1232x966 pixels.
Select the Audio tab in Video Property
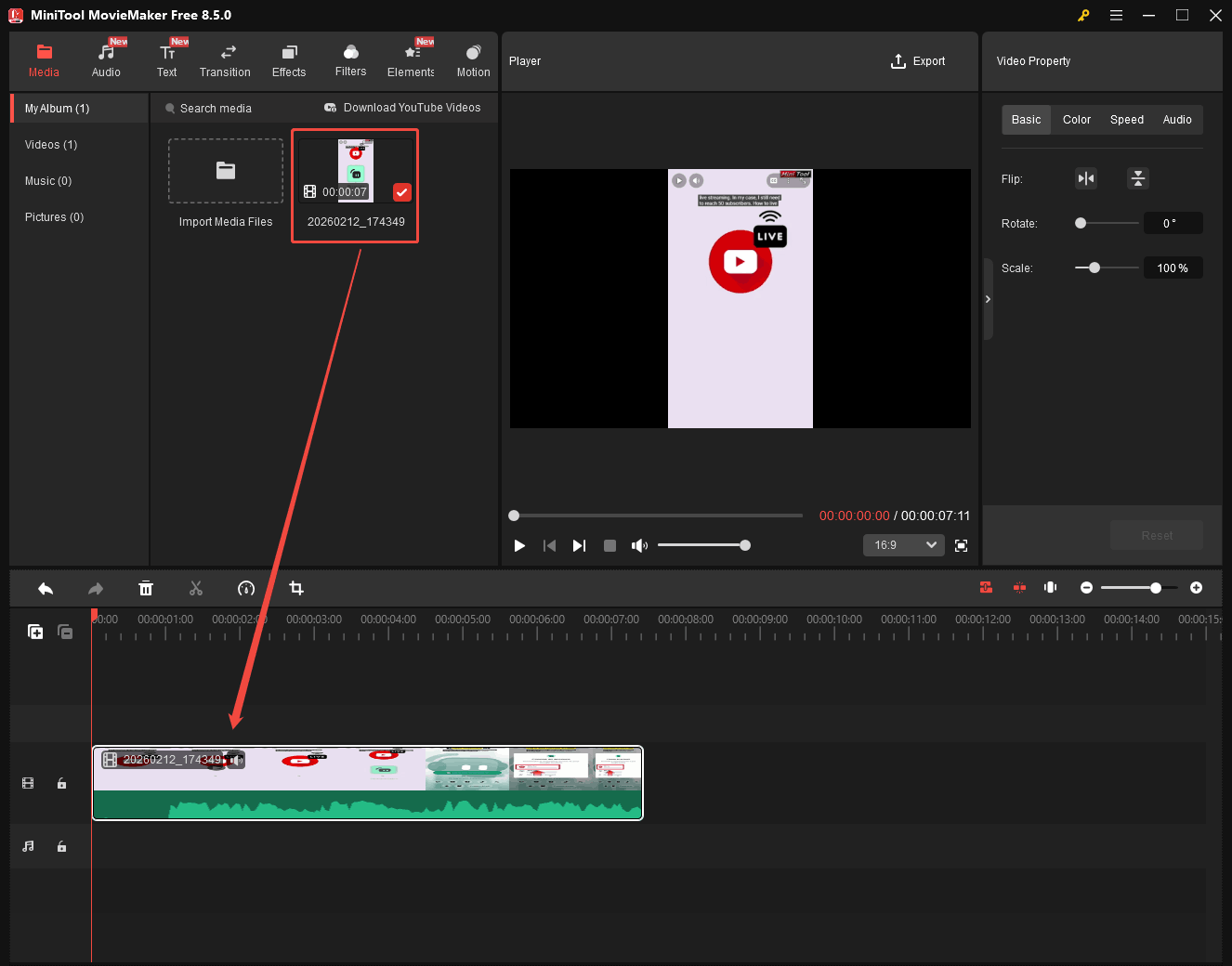(x=1177, y=119)
